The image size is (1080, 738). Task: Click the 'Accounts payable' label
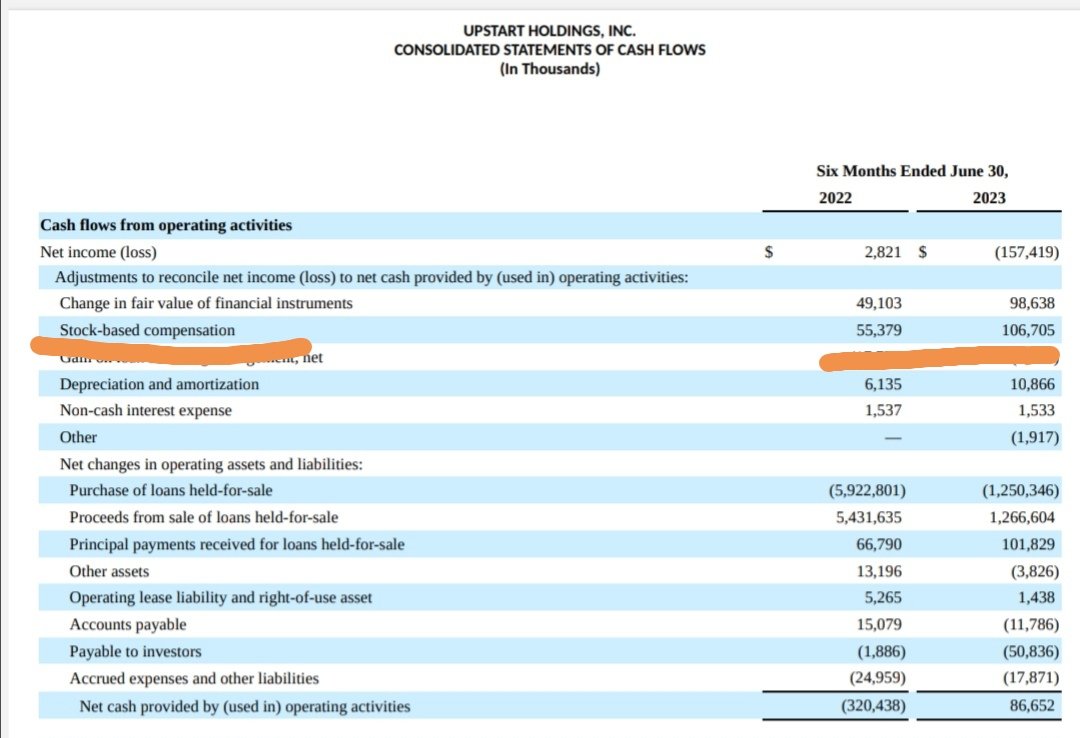click(x=127, y=625)
